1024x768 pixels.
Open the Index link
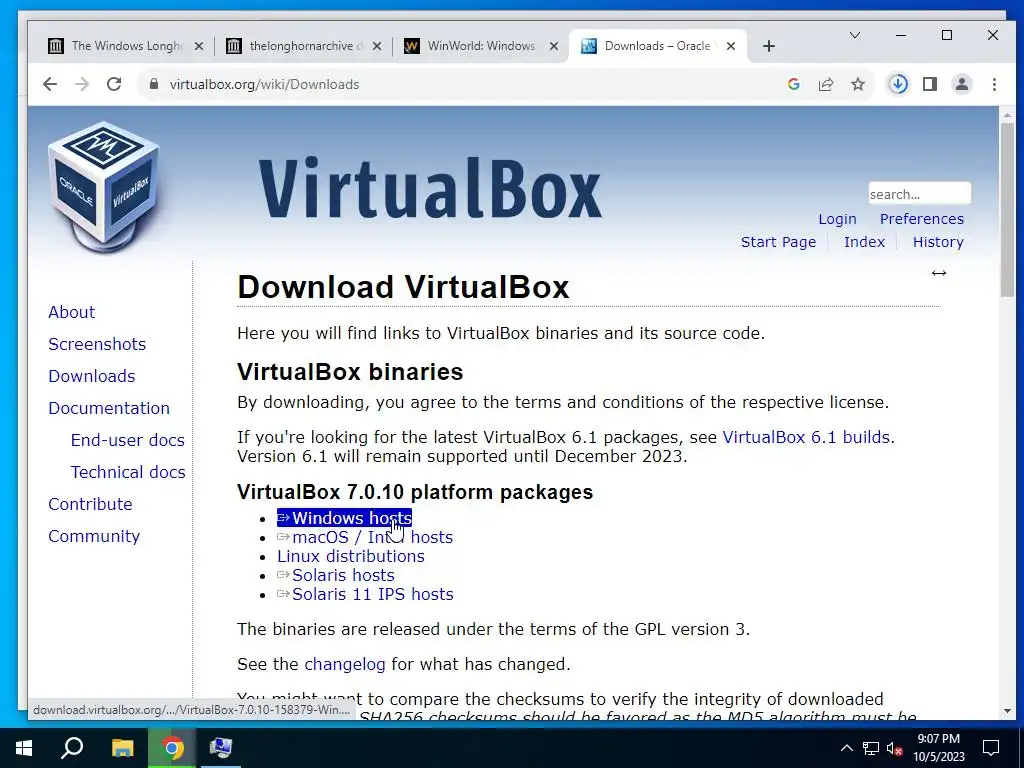[864, 242]
